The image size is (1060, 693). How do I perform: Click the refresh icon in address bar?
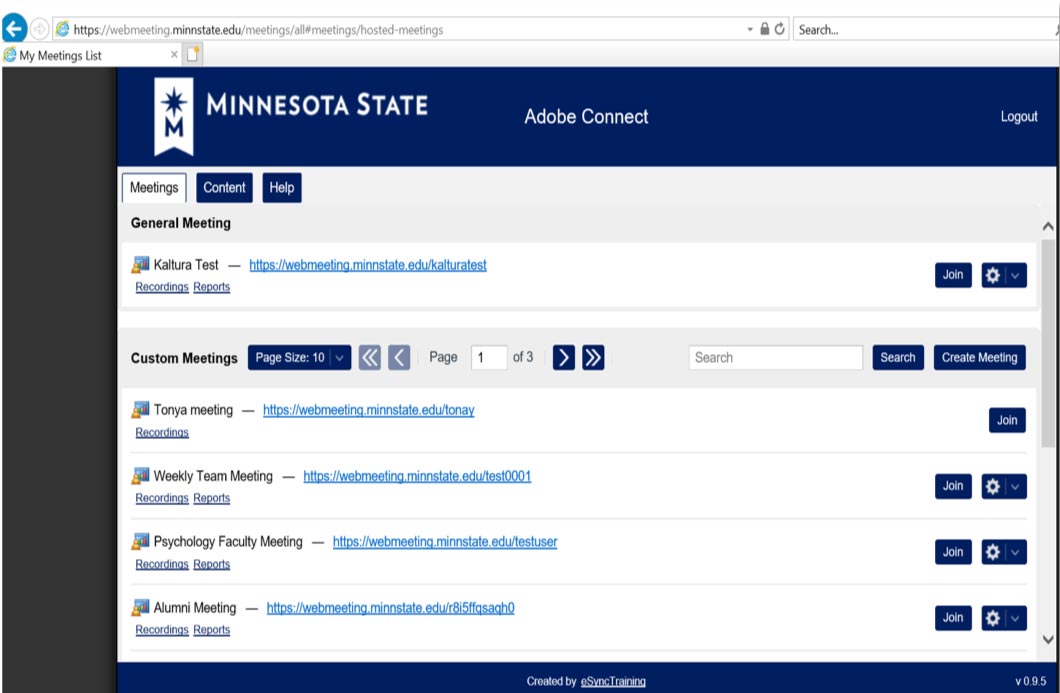coord(779,29)
